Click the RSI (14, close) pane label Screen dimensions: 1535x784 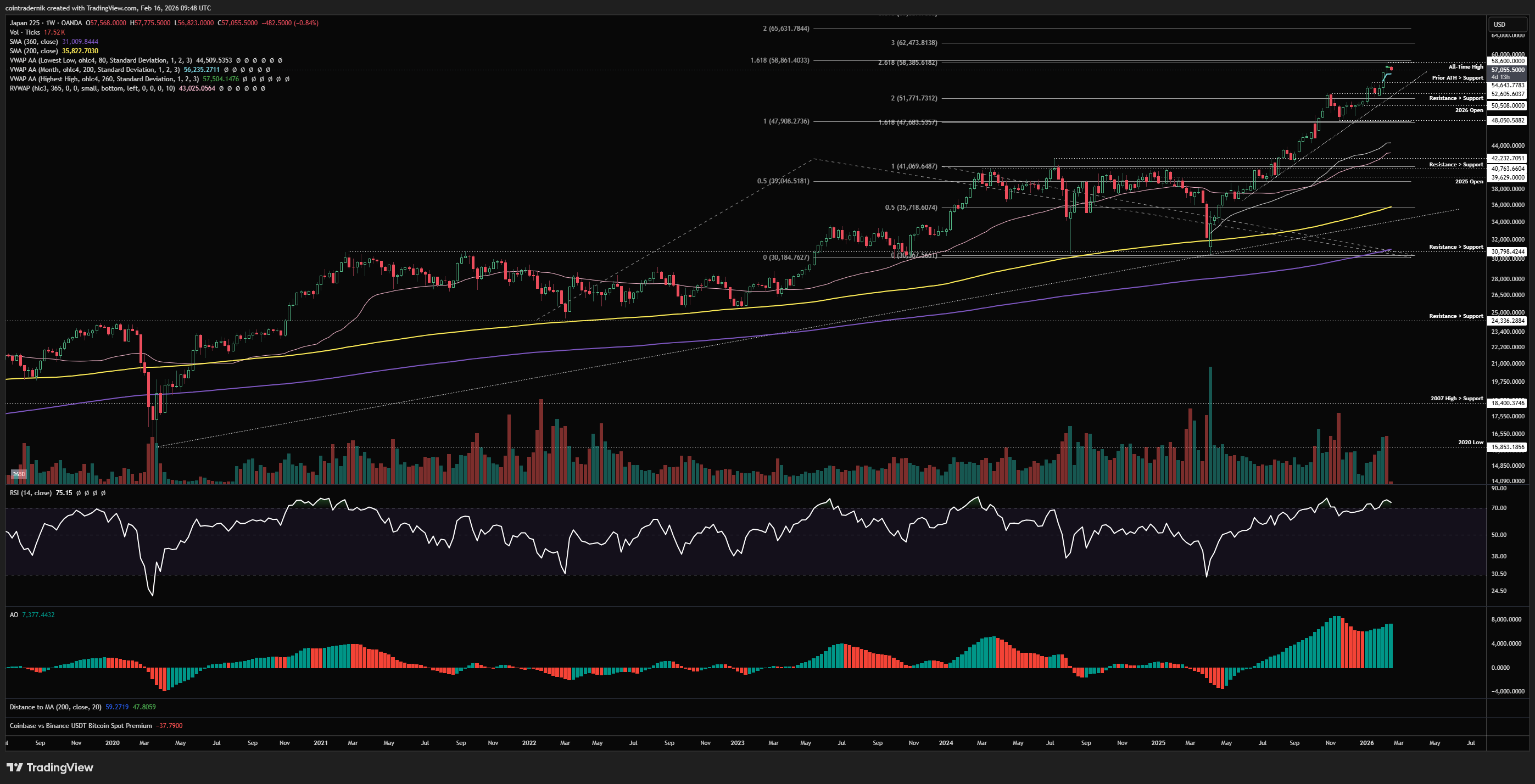point(30,492)
